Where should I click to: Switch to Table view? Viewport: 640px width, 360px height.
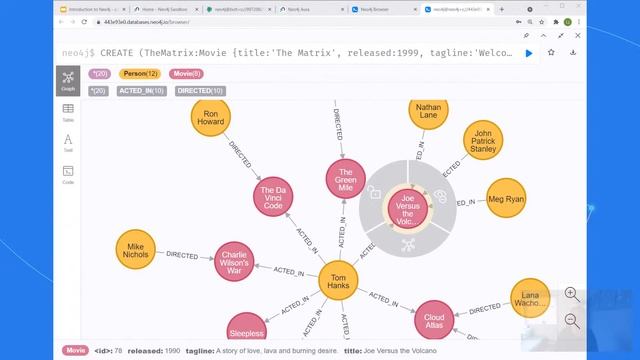(x=68, y=113)
